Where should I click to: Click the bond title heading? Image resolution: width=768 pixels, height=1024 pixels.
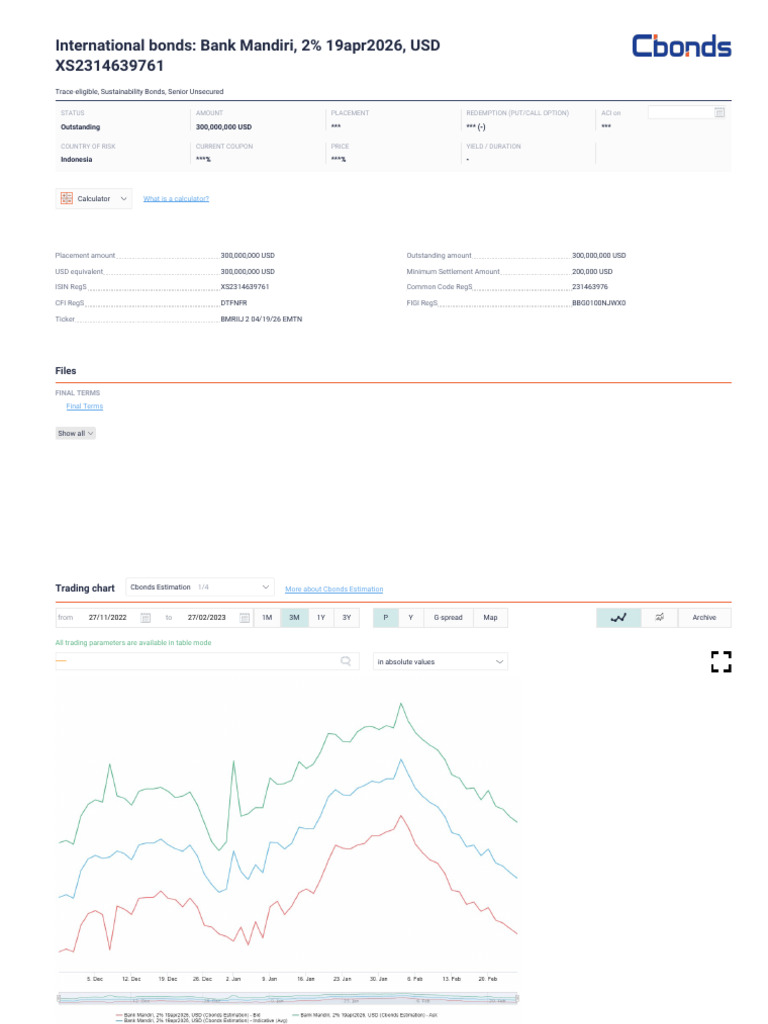point(248,56)
